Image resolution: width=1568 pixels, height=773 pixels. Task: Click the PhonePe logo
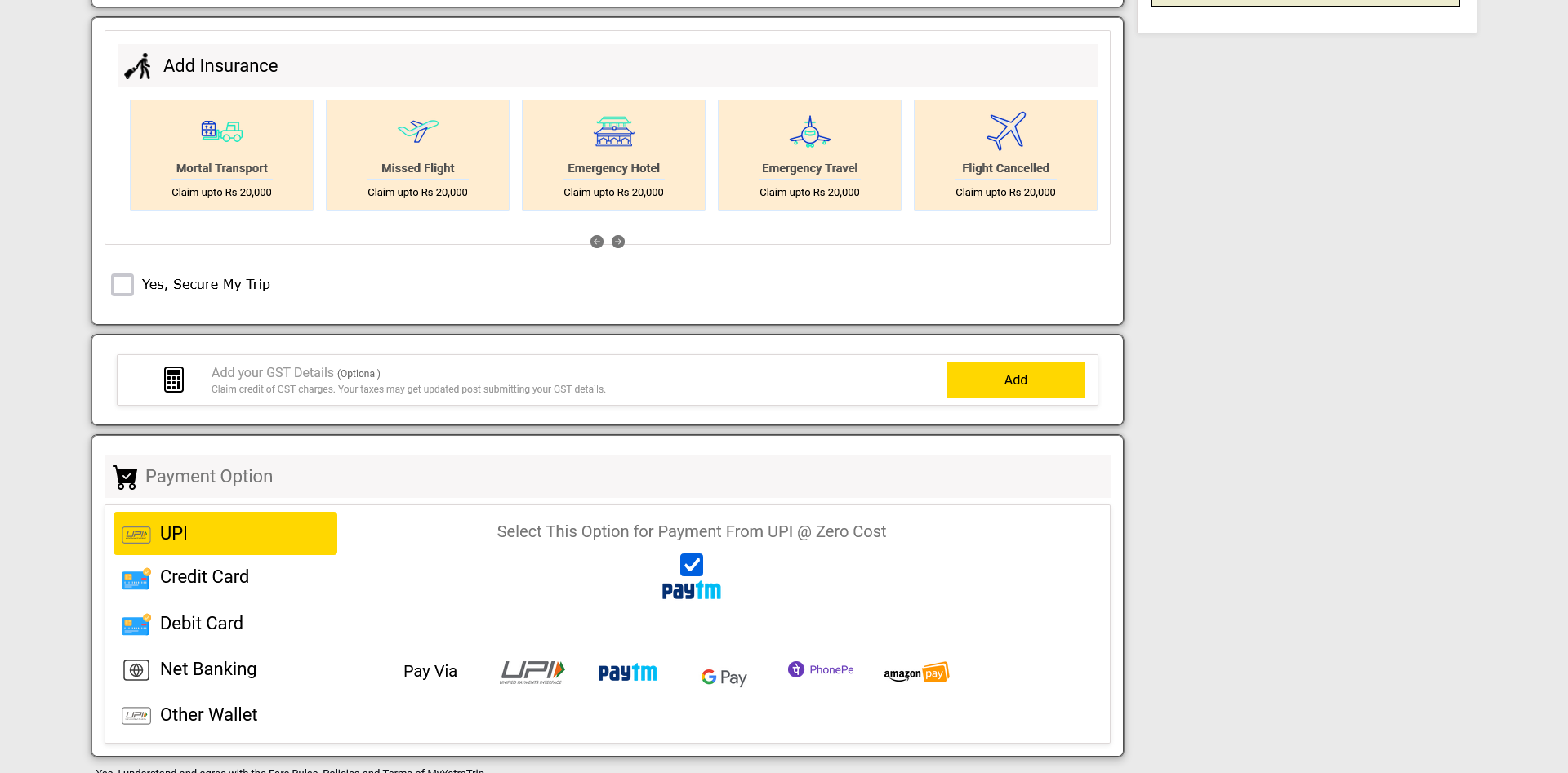pos(821,669)
